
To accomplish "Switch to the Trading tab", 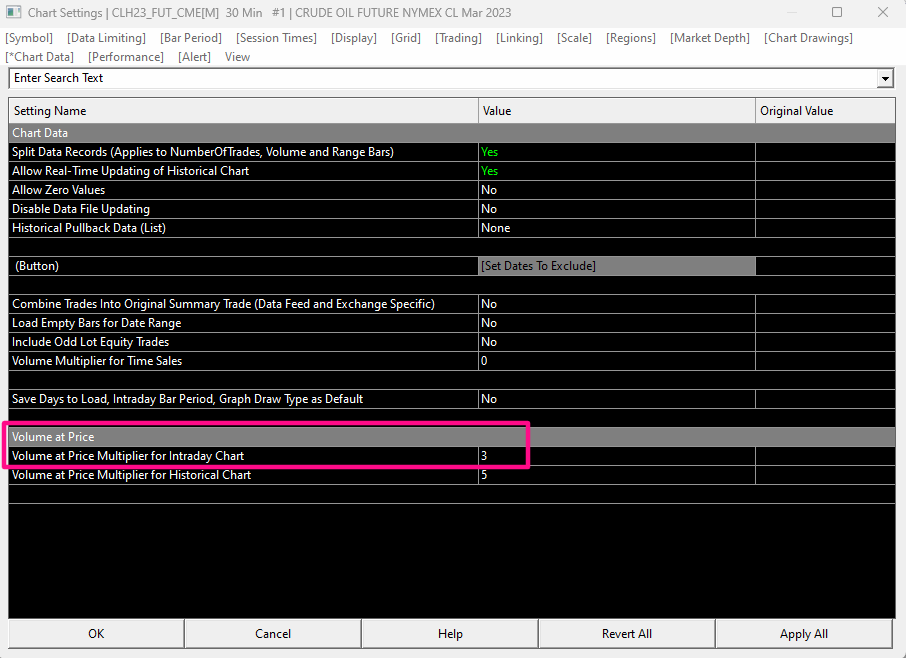I will [458, 38].
